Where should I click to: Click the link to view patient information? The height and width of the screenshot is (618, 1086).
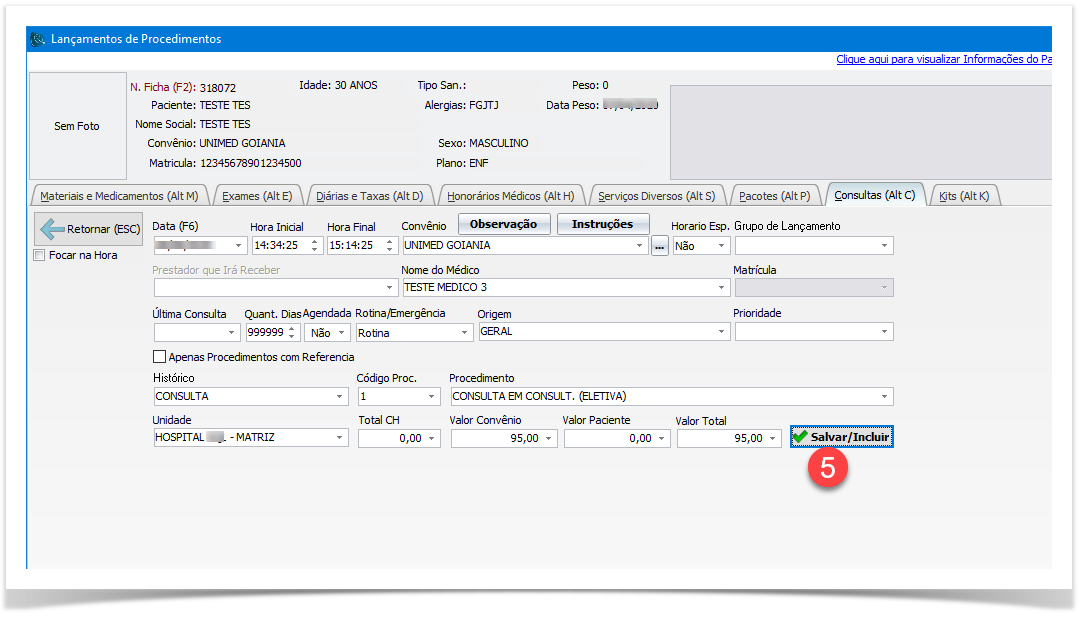click(943, 60)
